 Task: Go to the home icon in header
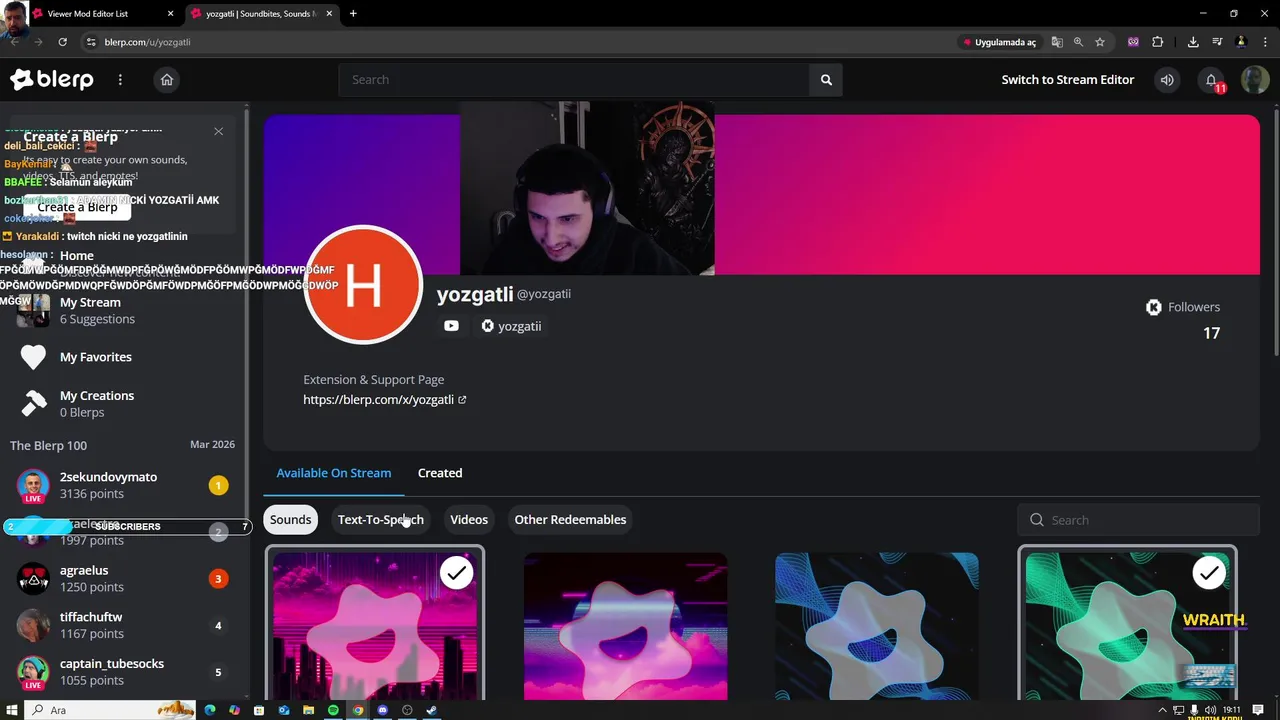167,80
